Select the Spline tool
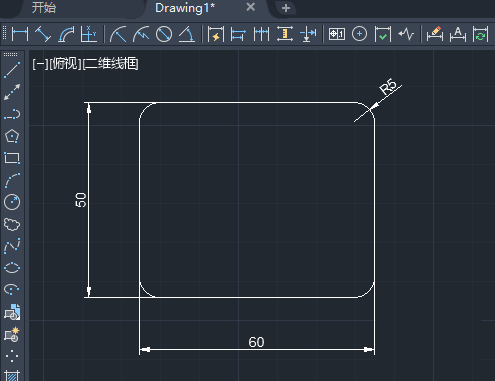The height and width of the screenshot is (381, 495). point(12,246)
